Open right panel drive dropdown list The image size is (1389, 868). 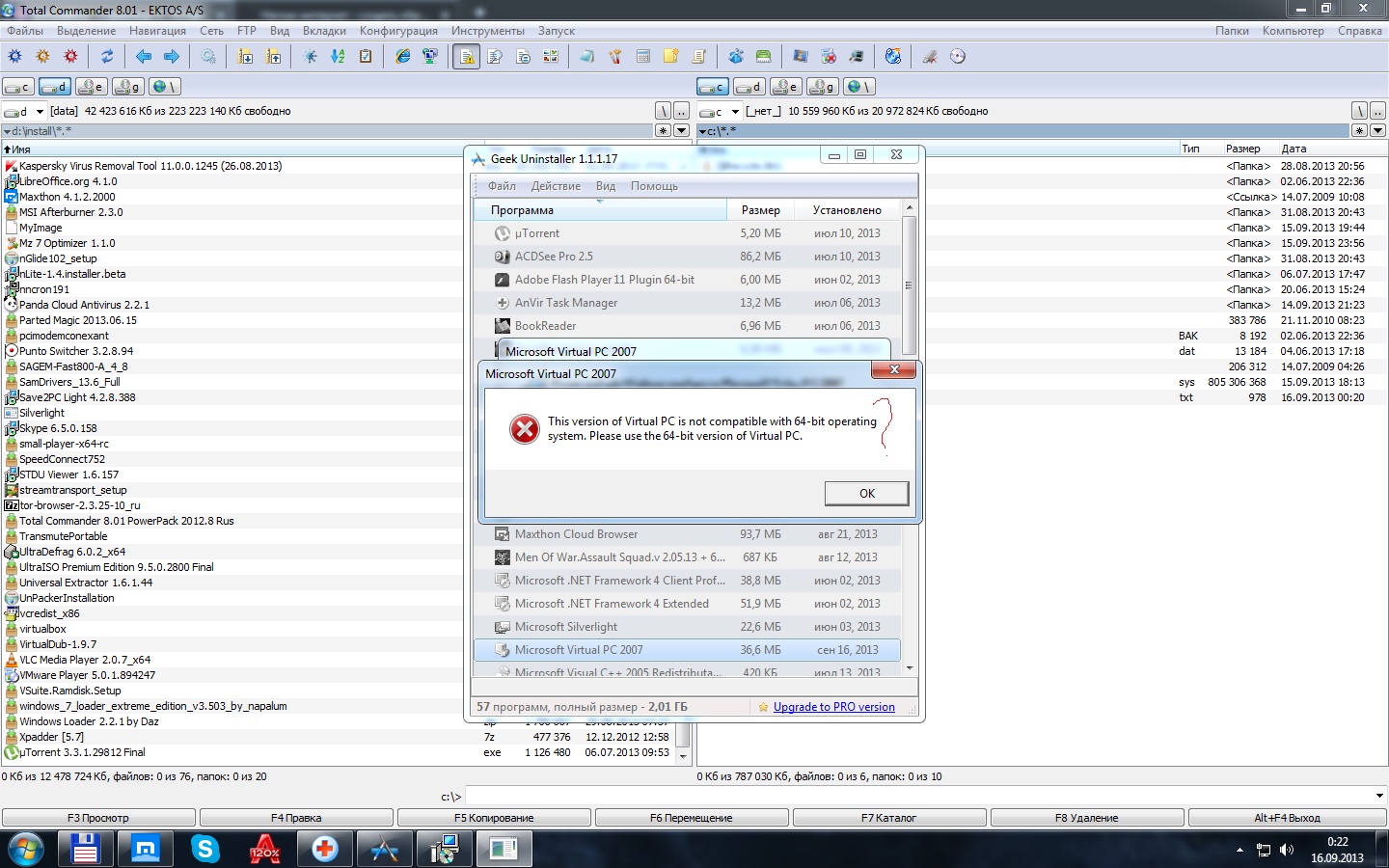click(735, 112)
